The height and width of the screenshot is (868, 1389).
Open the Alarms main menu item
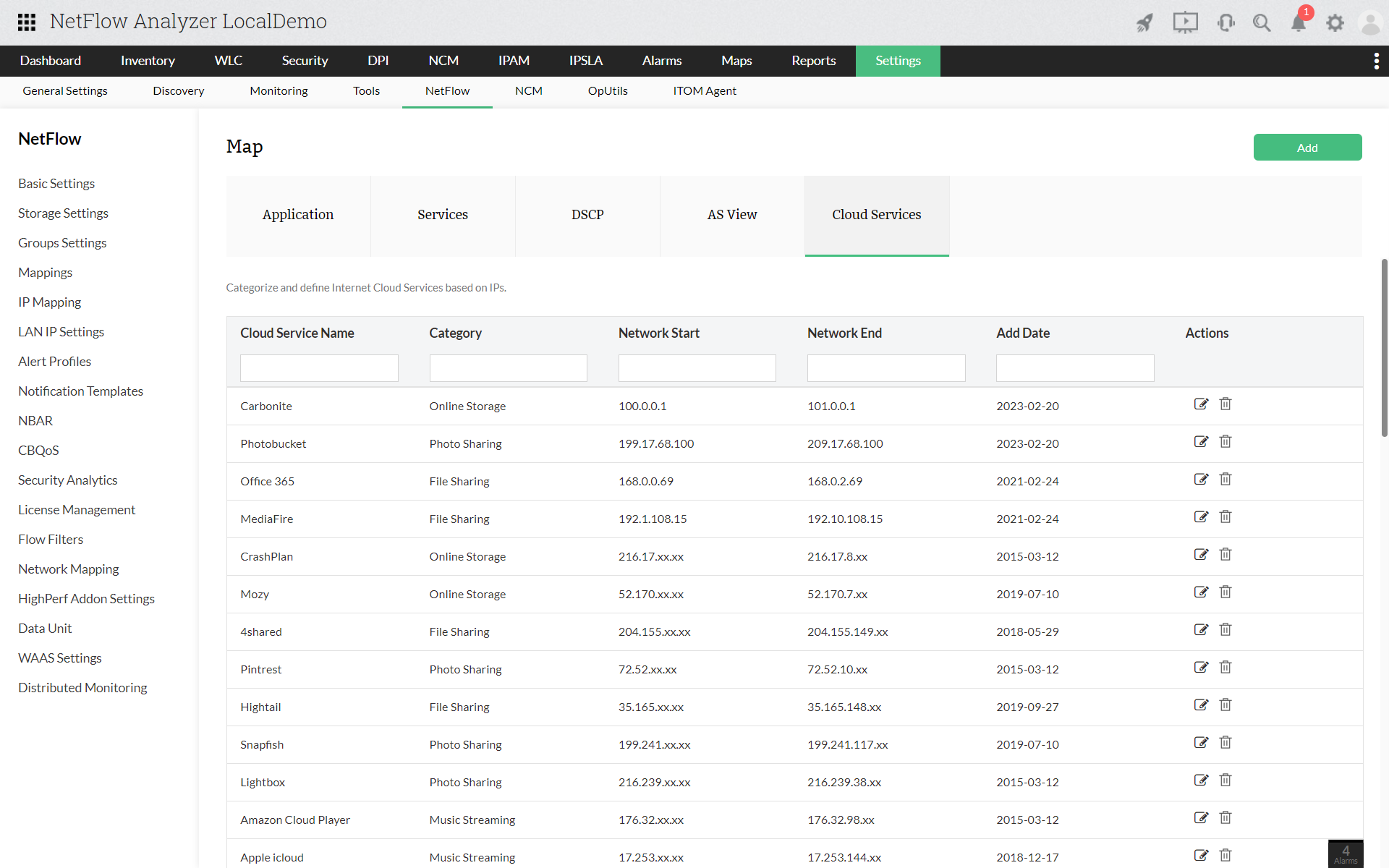click(x=661, y=61)
